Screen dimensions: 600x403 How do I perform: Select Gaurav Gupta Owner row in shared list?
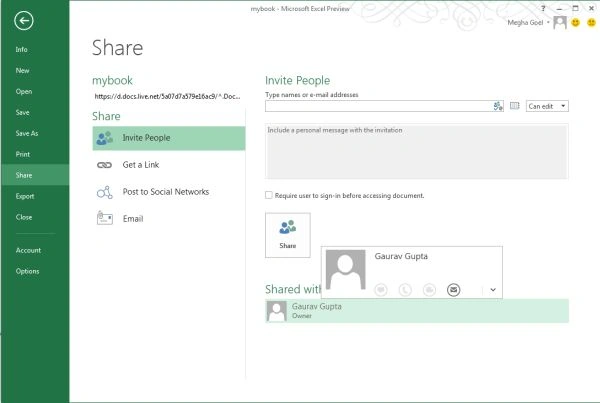(417, 311)
